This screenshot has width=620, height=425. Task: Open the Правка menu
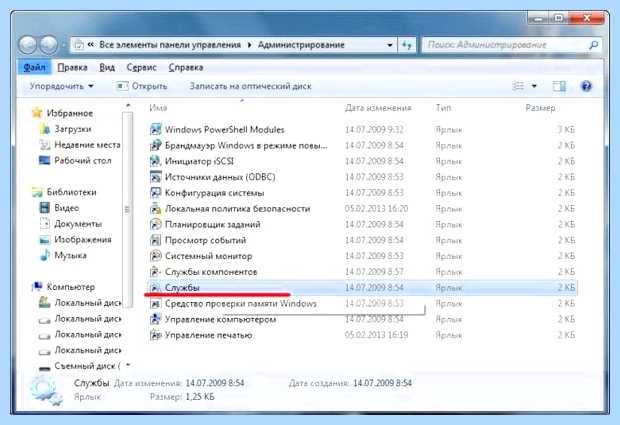pos(72,68)
